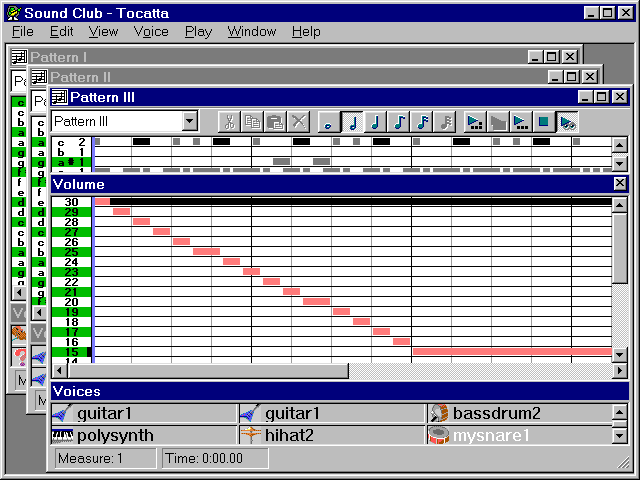Open the Voice menu
The height and width of the screenshot is (480, 640).
pos(151,31)
